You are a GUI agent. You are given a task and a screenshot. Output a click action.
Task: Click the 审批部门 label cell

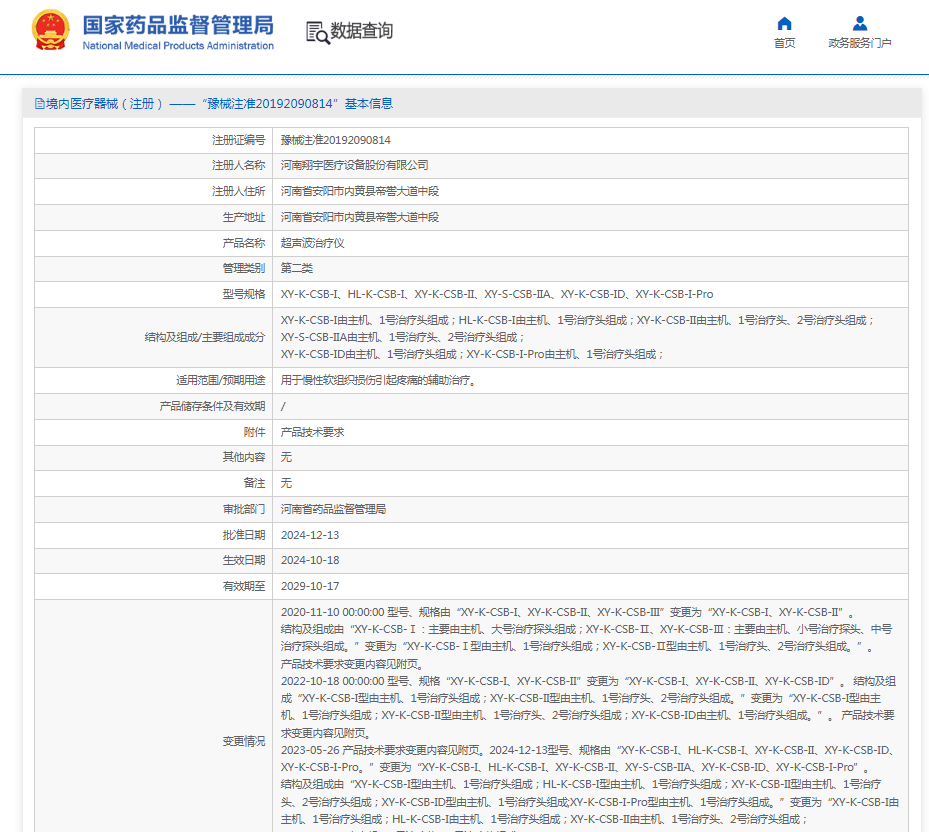[153, 510]
